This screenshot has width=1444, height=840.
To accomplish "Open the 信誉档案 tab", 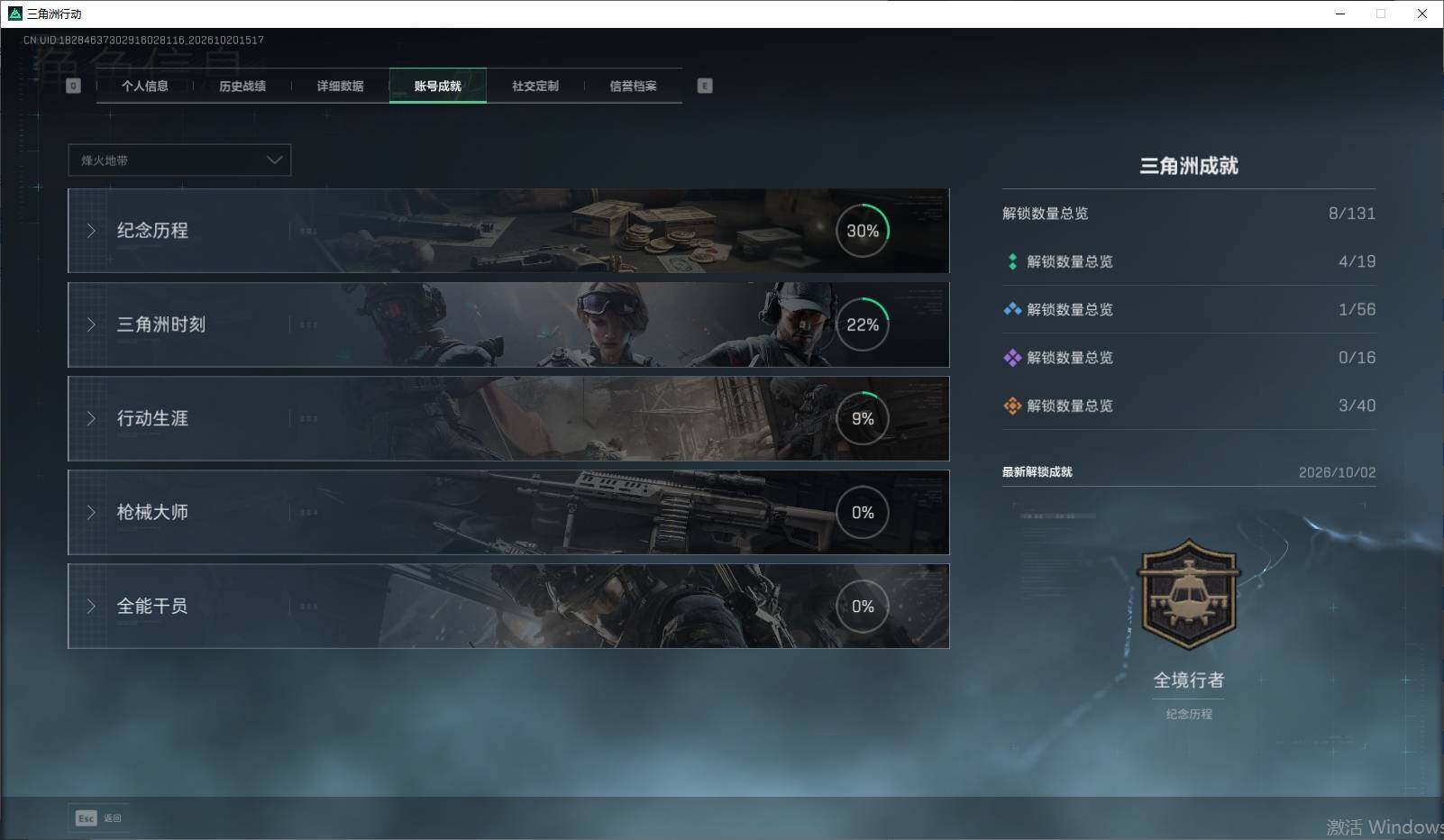I will [633, 86].
